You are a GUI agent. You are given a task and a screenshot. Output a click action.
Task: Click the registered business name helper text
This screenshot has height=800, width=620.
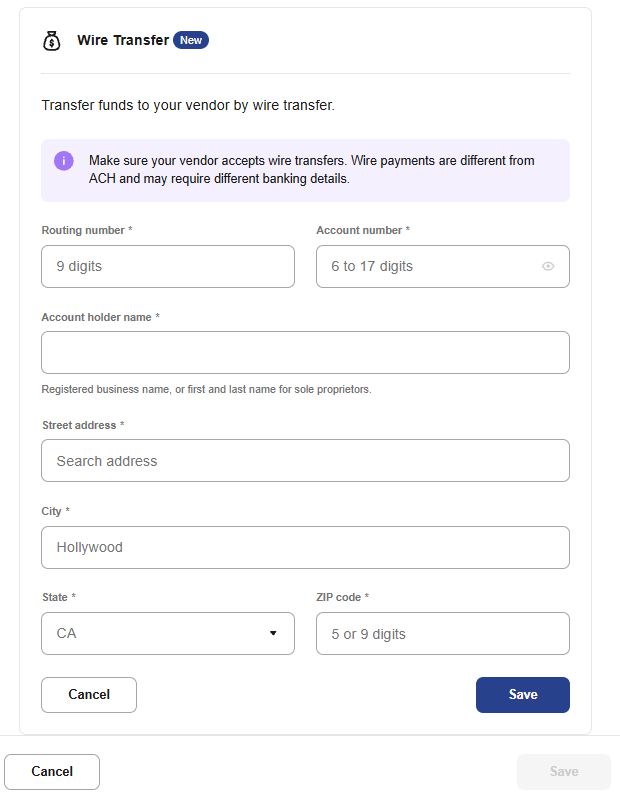(x=206, y=389)
